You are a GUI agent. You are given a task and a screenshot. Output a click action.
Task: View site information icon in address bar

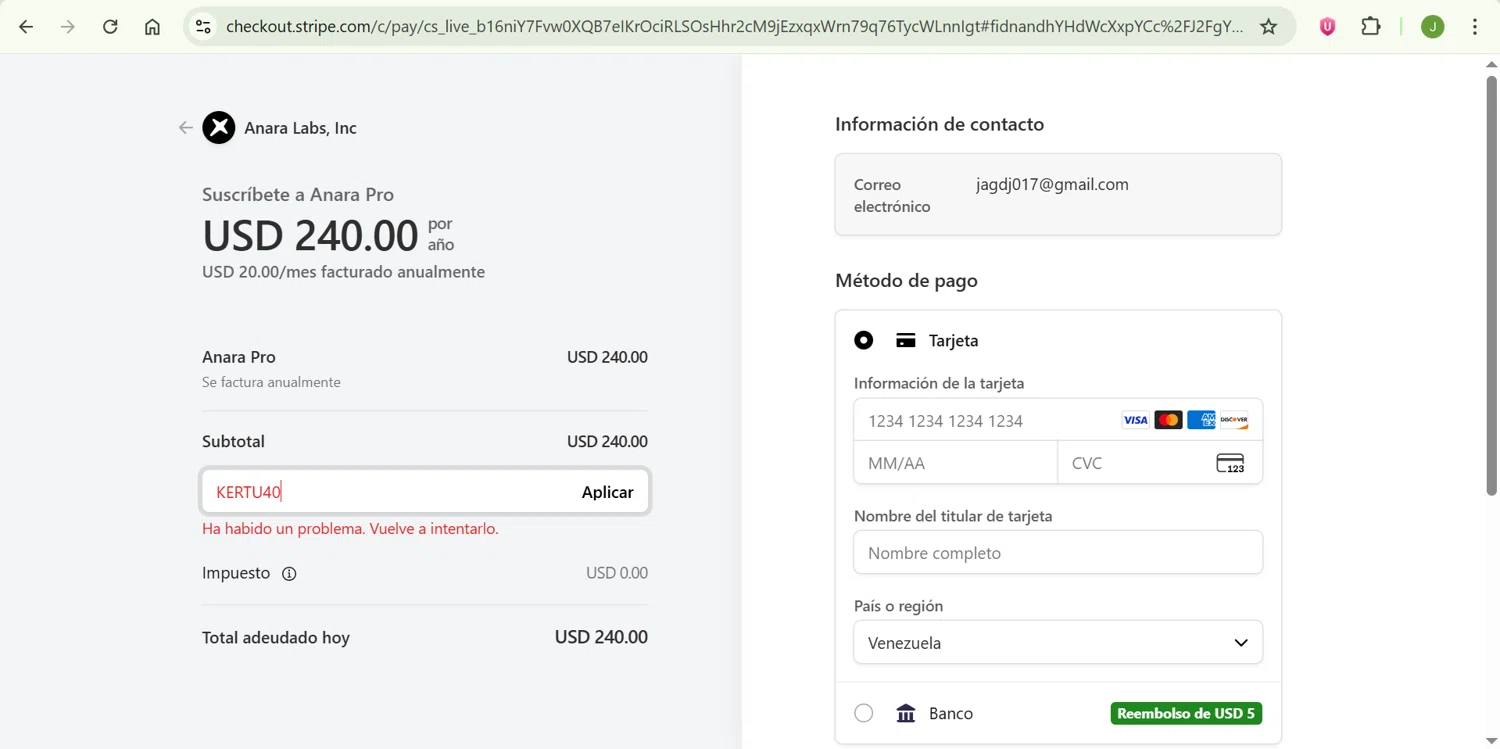click(x=203, y=27)
